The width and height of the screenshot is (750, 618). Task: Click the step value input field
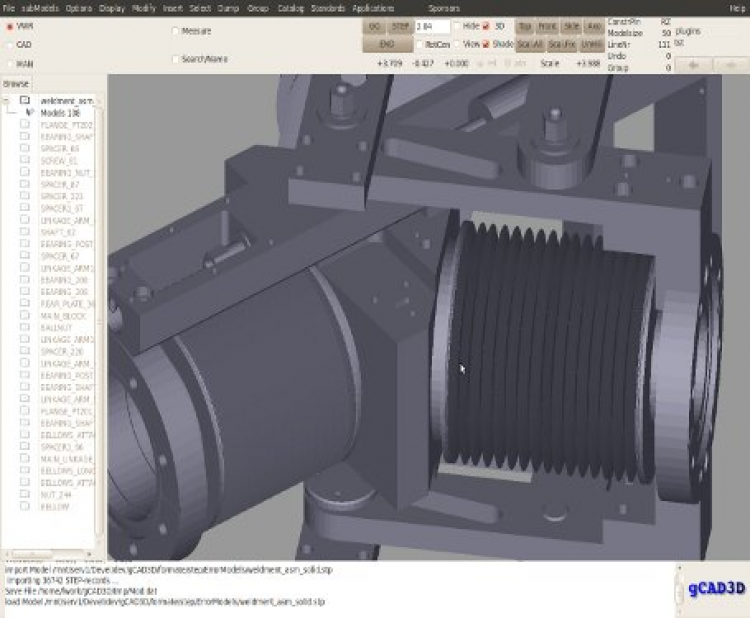coord(432,26)
